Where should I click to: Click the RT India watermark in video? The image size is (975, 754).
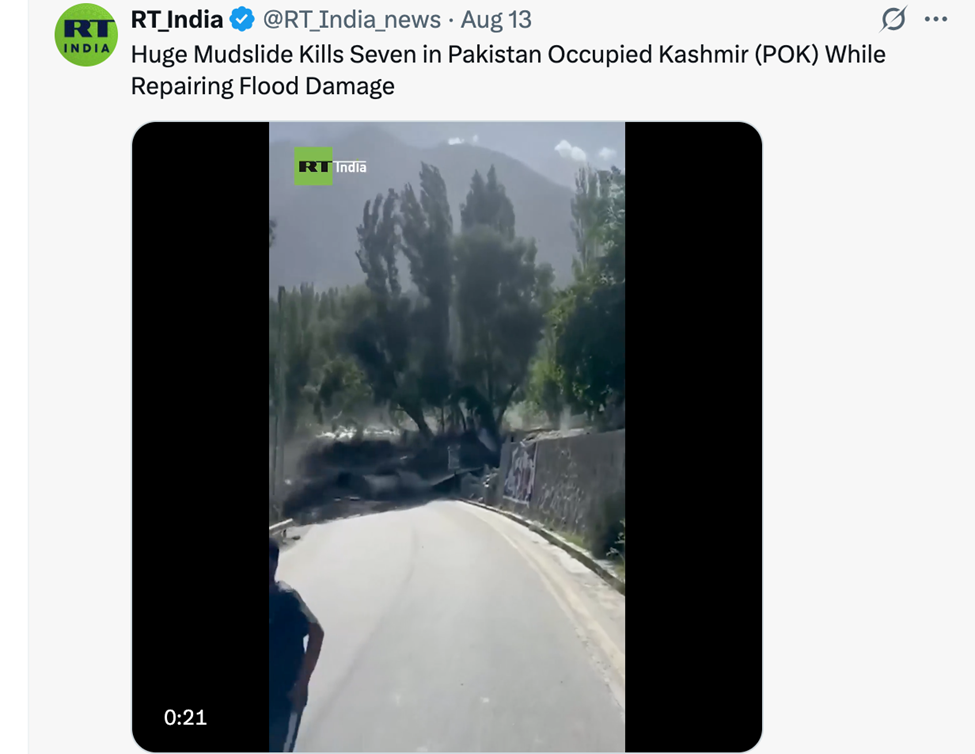point(330,166)
